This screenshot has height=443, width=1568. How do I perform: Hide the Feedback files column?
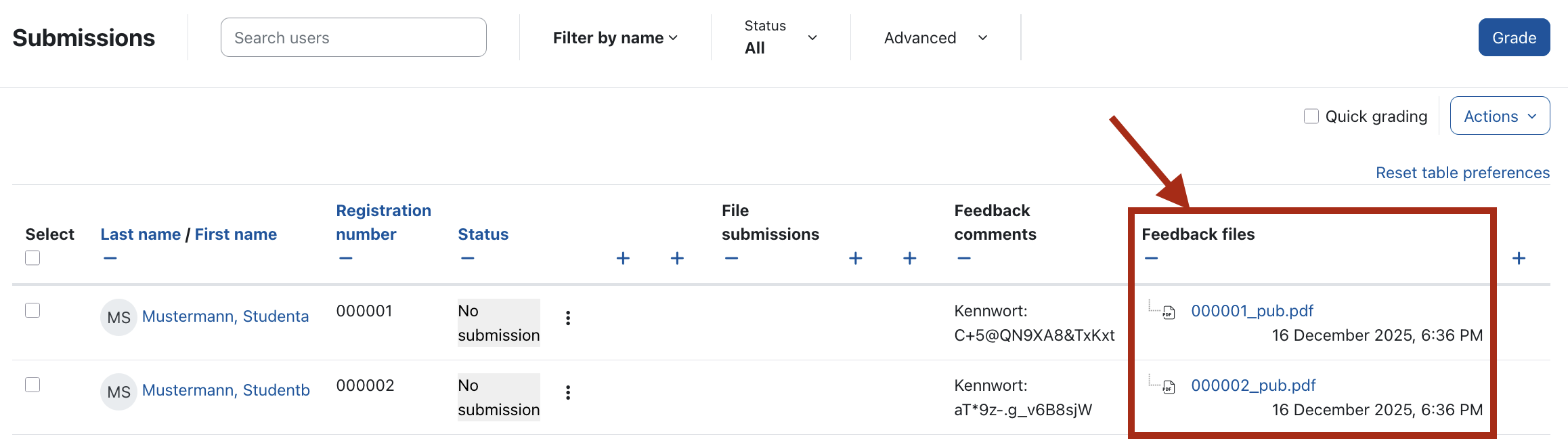pos(1152,259)
